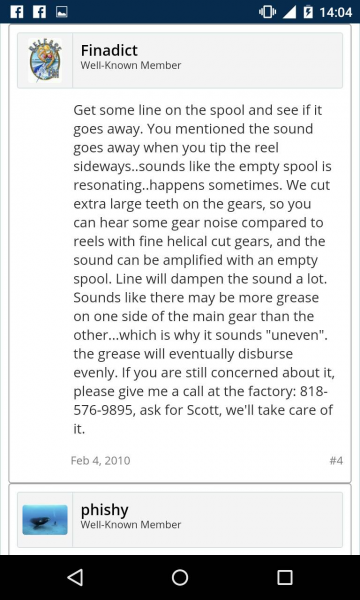The image size is (360, 600).
Task: Open the phishy username link
Action: tap(104, 510)
